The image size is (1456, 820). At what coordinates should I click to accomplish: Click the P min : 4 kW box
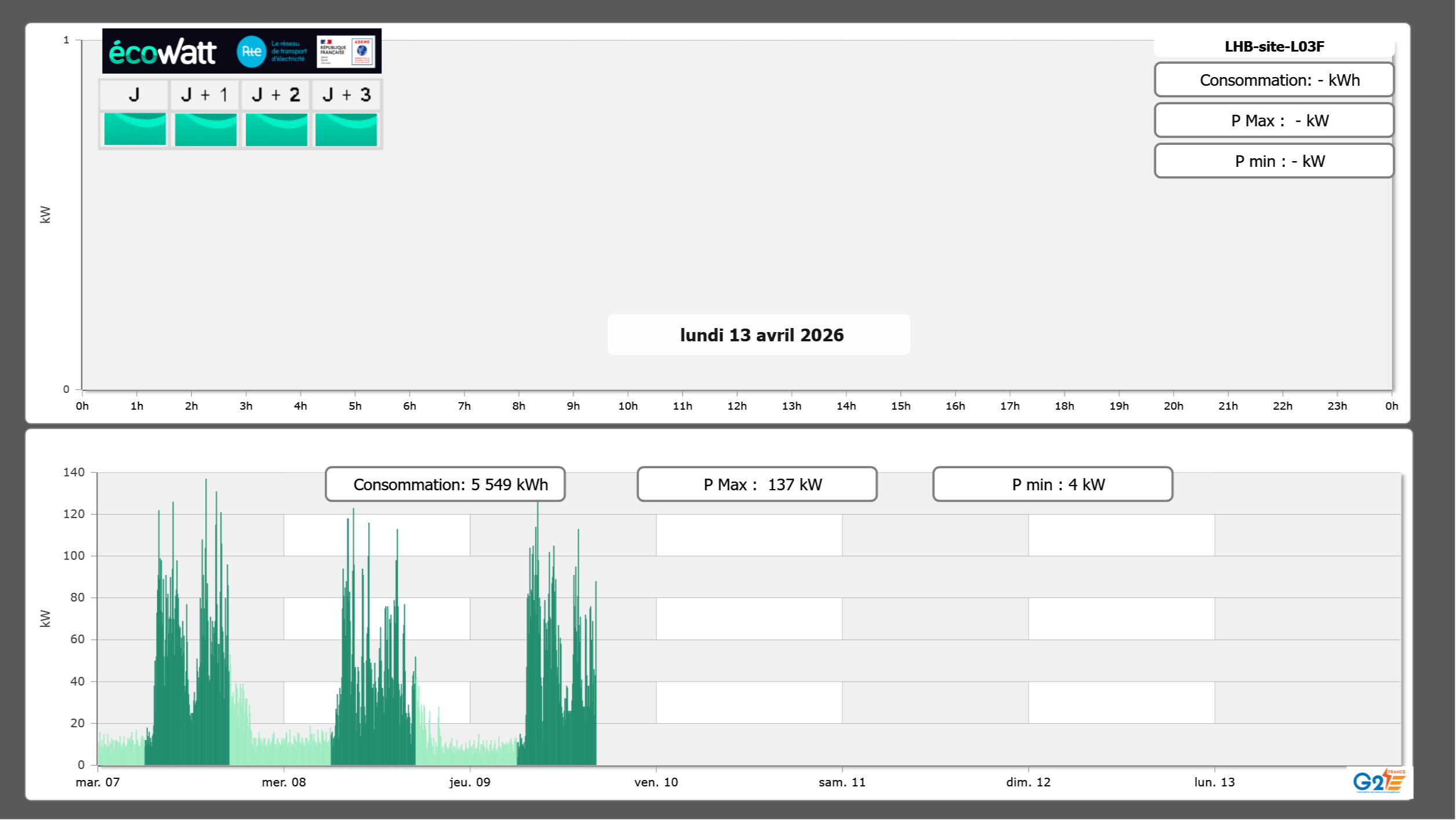pyautogui.click(x=1052, y=484)
